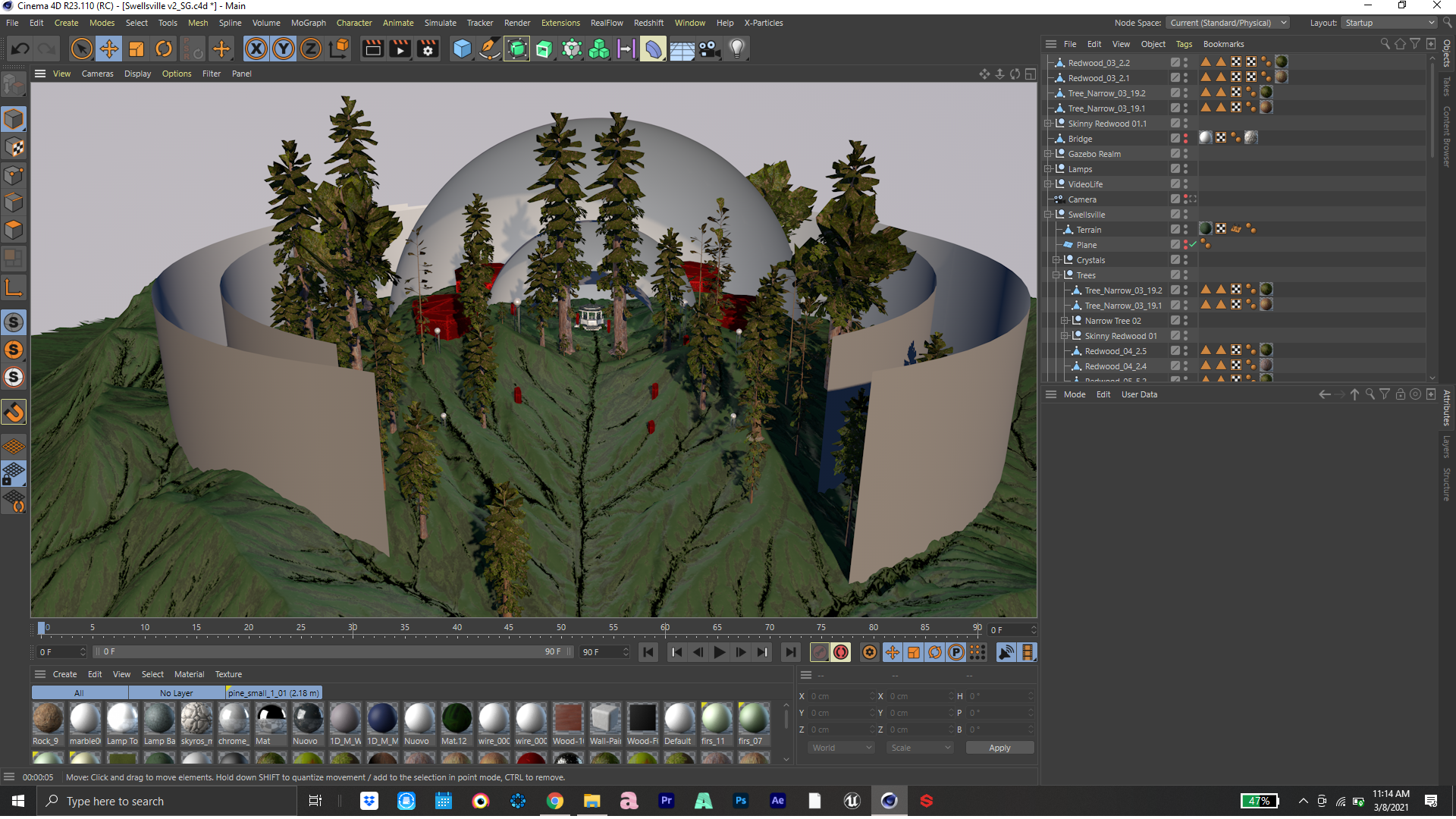Switch to Model mode in left palette
1456x819 pixels.
pos(14,120)
